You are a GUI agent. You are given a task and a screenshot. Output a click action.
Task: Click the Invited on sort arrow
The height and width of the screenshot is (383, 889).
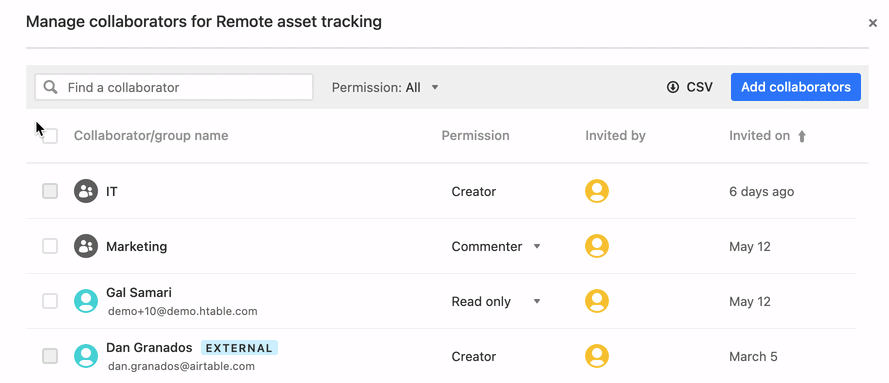[802, 136]
